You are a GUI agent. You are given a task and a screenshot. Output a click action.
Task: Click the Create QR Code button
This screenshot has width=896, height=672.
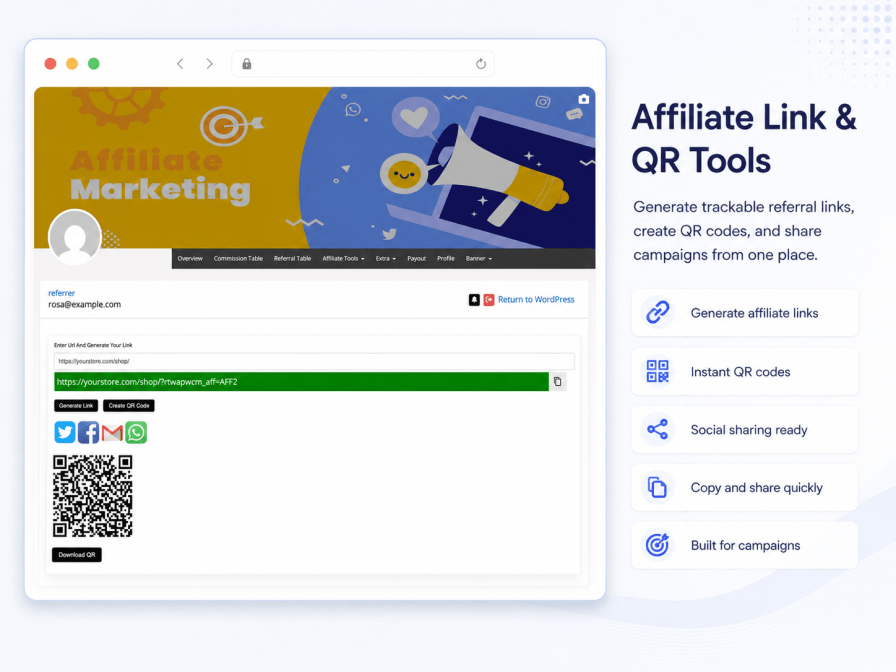[x=129, y=406]
